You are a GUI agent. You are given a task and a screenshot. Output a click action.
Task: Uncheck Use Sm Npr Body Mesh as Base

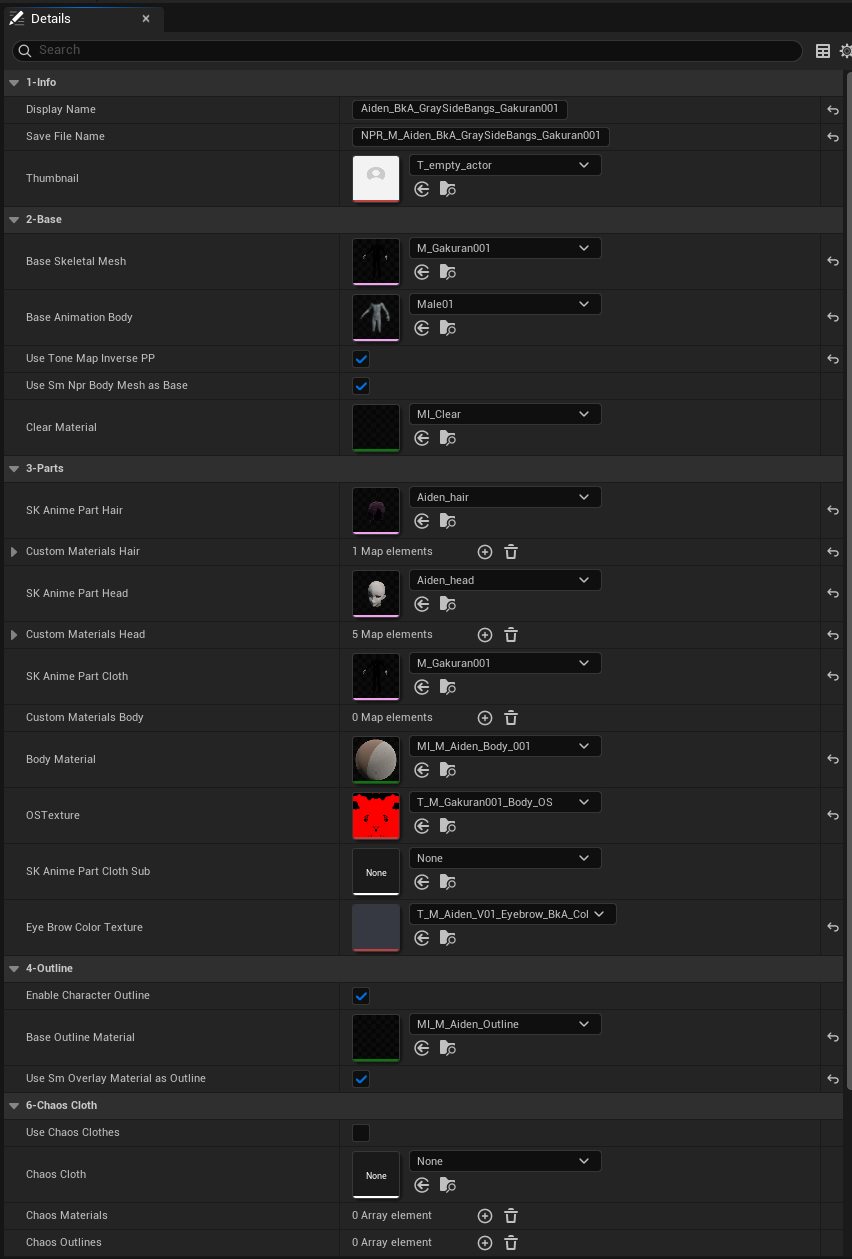pyautogui.click(x=360, y=385)
